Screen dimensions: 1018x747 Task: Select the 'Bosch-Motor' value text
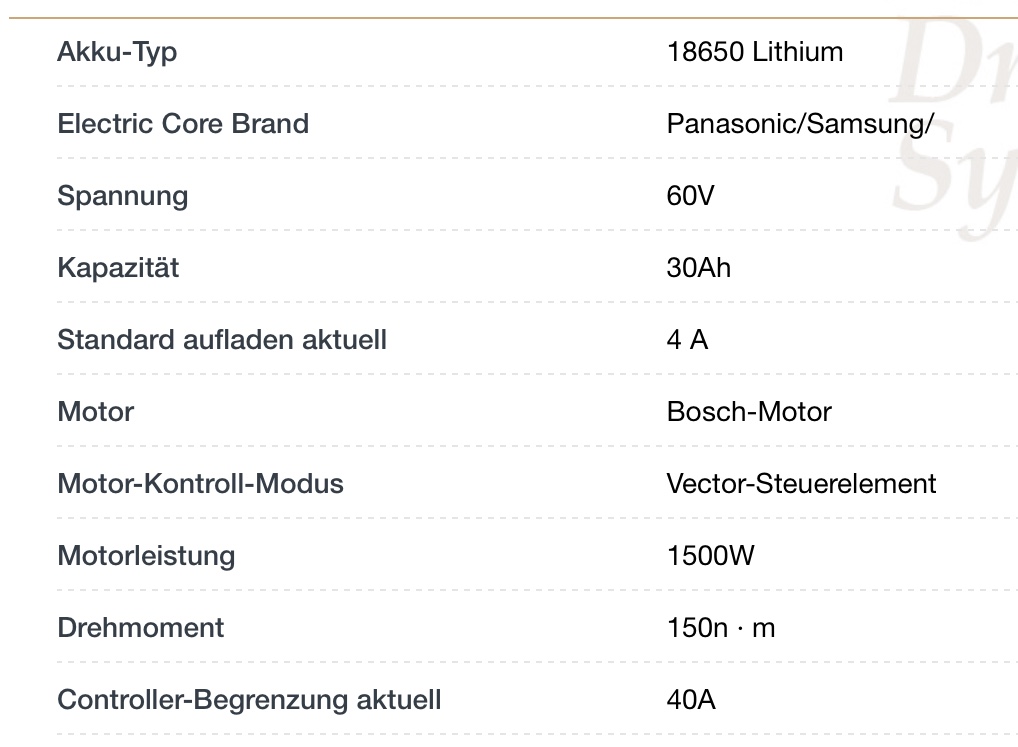[749, 412]
